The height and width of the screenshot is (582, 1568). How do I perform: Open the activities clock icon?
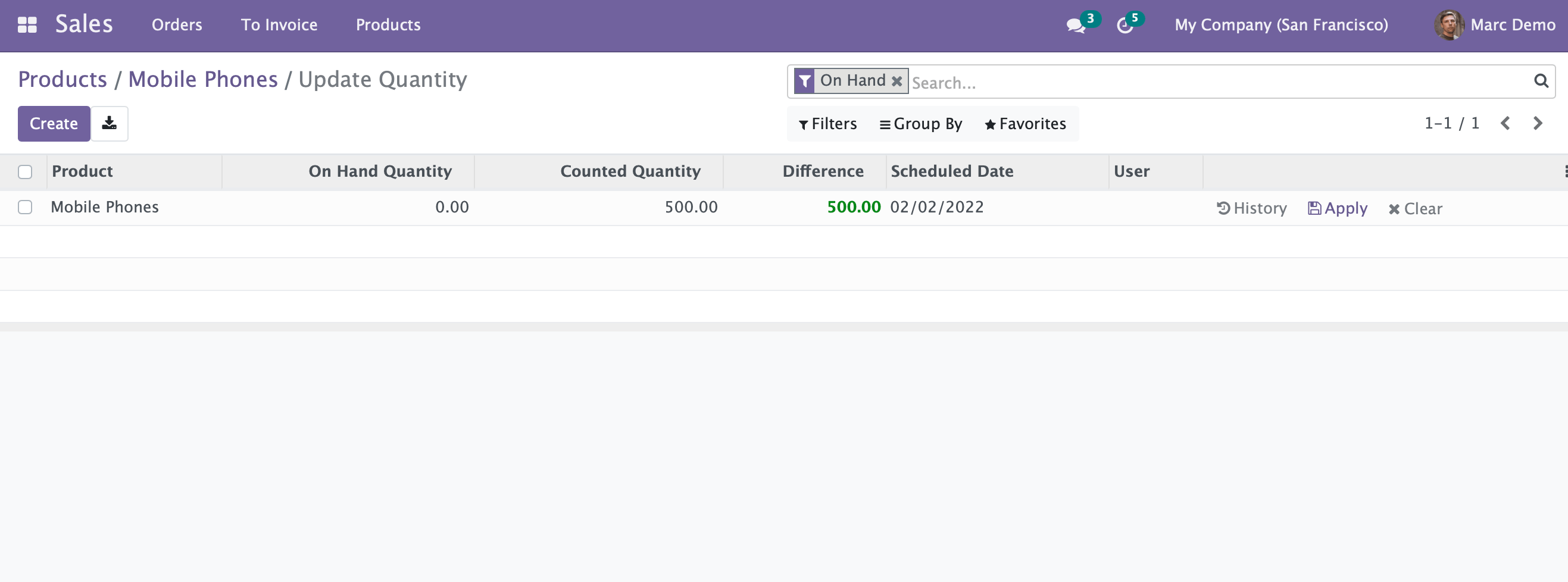coord(1125,26)
